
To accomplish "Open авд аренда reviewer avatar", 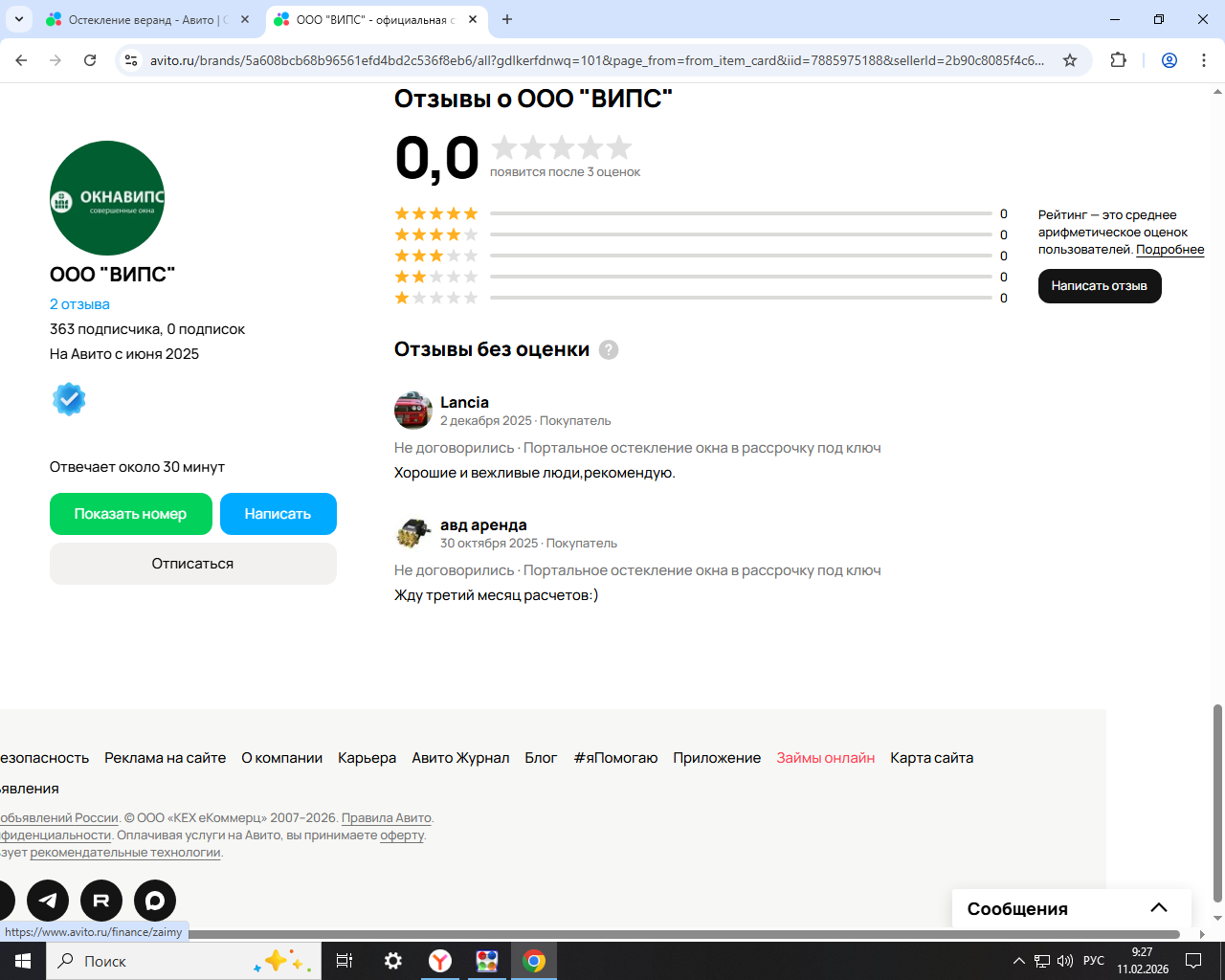I will coord(413,533).
